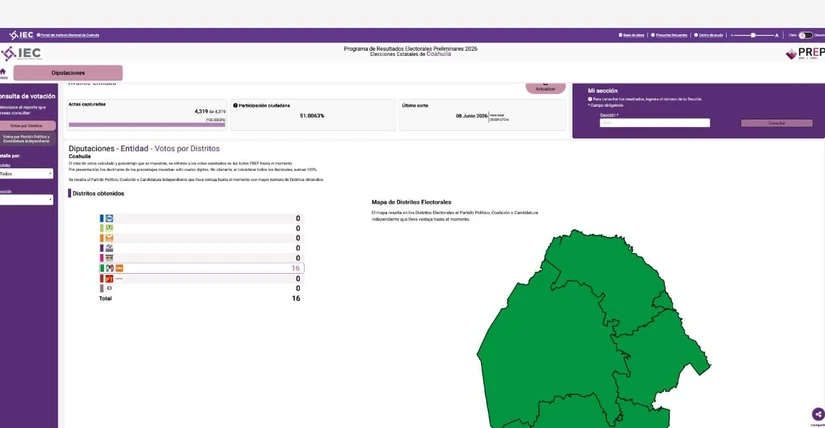Viewport: 825px width, 428px height.
Task: Click the Mi sección info icon
Action: (x=590, y=99)
